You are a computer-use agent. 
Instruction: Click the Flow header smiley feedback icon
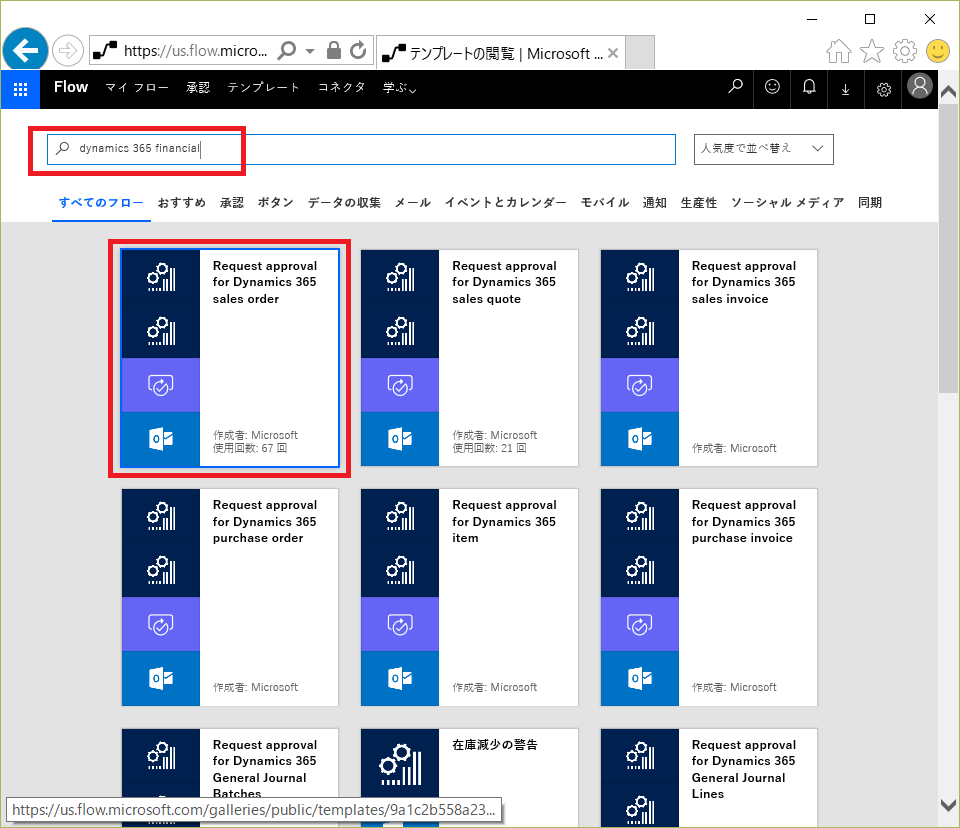pyautogui.click(x=772, y=87)
